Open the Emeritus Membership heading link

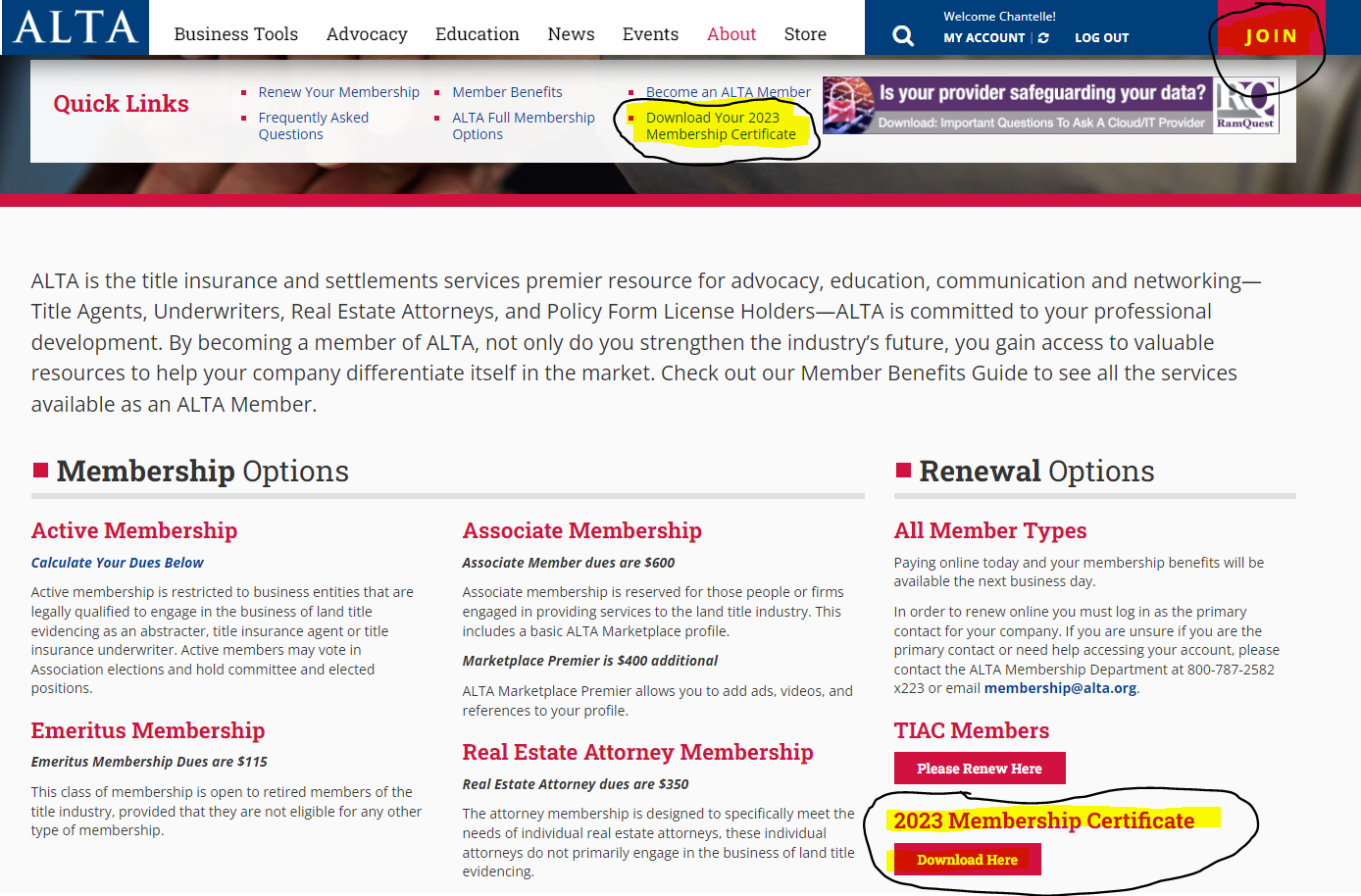point(148,730)
